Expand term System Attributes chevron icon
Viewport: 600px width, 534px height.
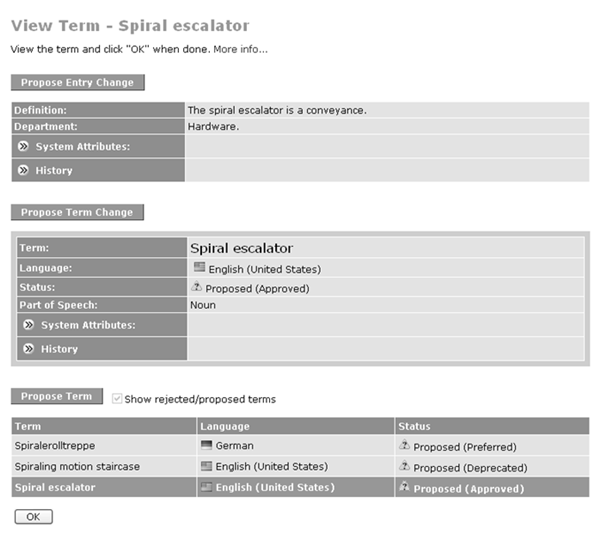point(29,325)
